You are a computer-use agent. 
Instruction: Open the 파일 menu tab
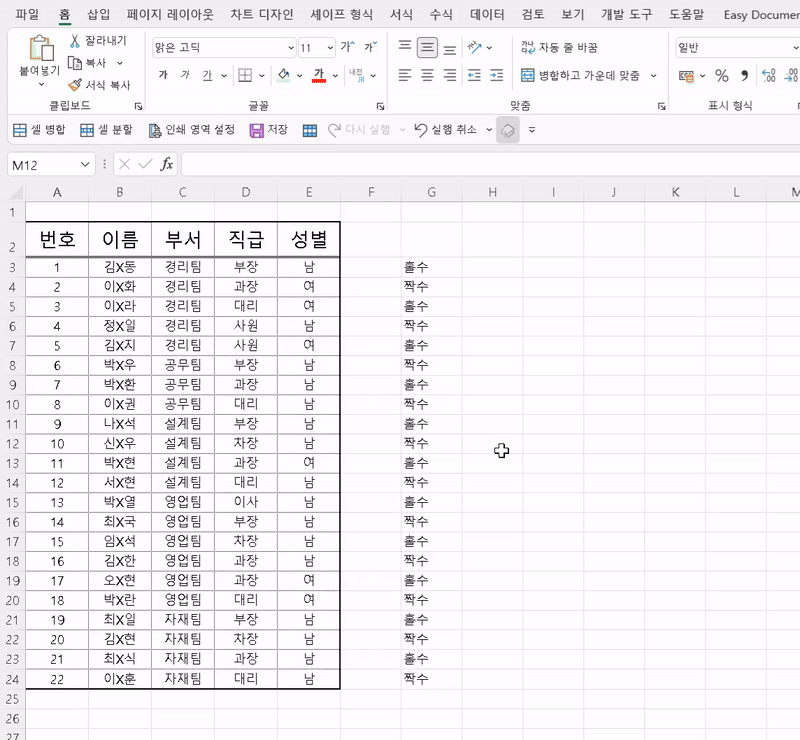pos(27,14)
